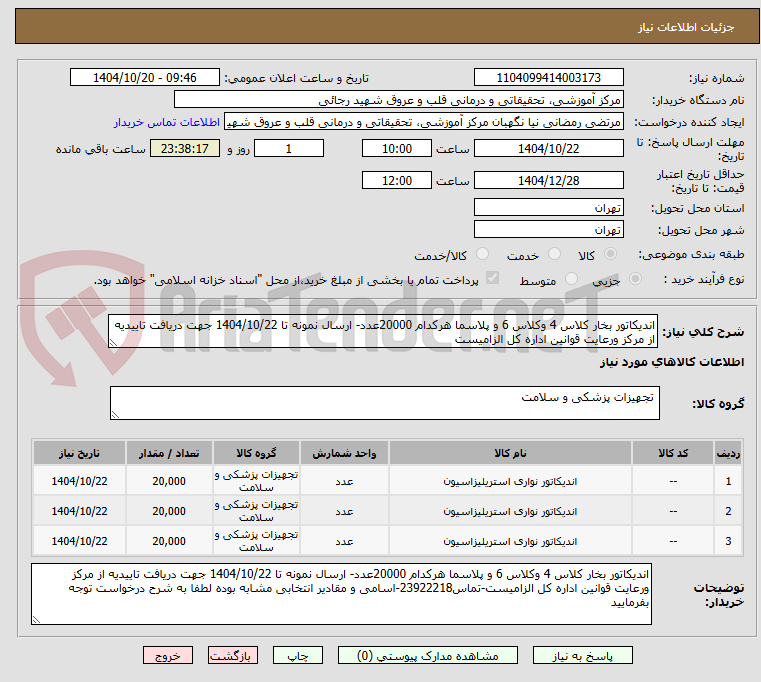
Task: Open مشاهده مدارک پیوستی (0) button
Action: tap(428, 655)
